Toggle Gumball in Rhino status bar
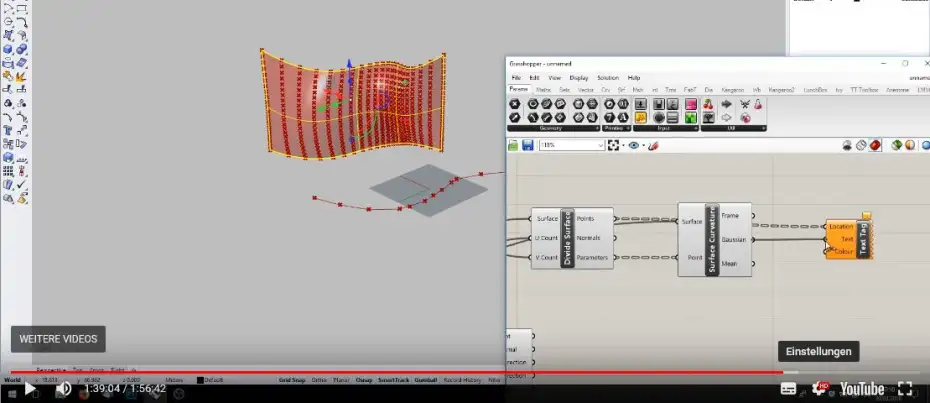 pyautogui.click(x=425, y=380)
